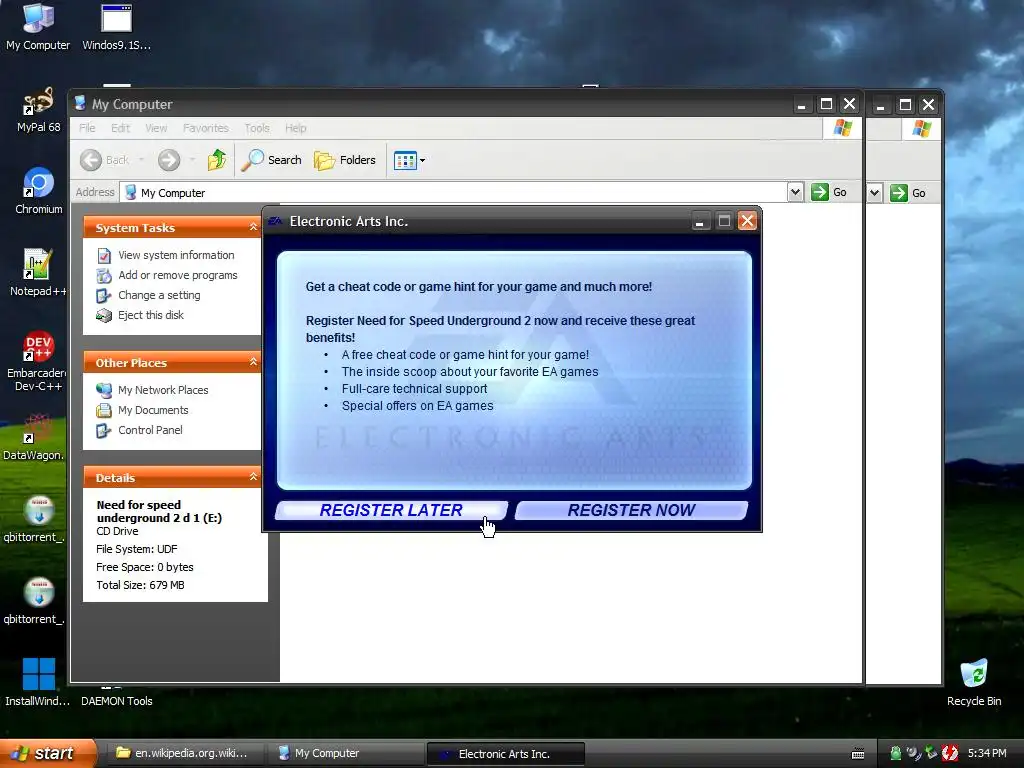The width and height of the screenshot is (1024, 768).
Task: Toggle the Folders pane button
Action: pos(345,160)
